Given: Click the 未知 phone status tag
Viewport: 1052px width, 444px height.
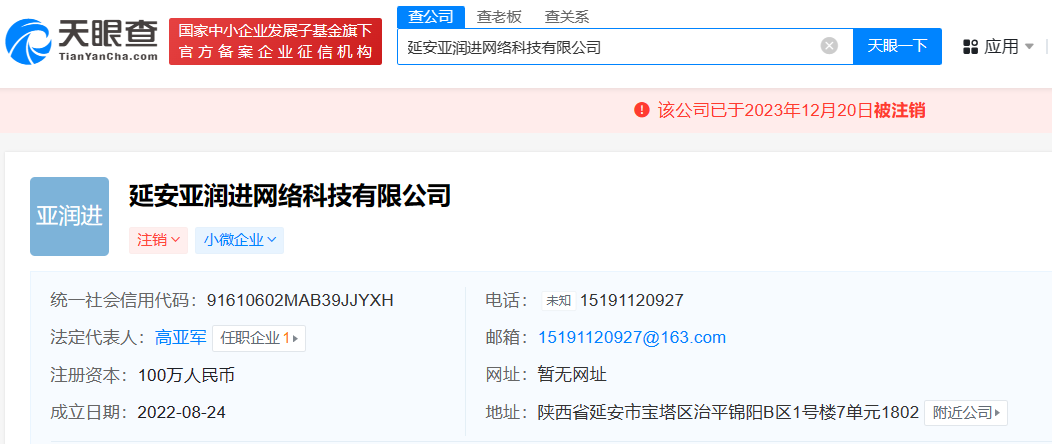Looking at the screenshot, I should point(558,300).
